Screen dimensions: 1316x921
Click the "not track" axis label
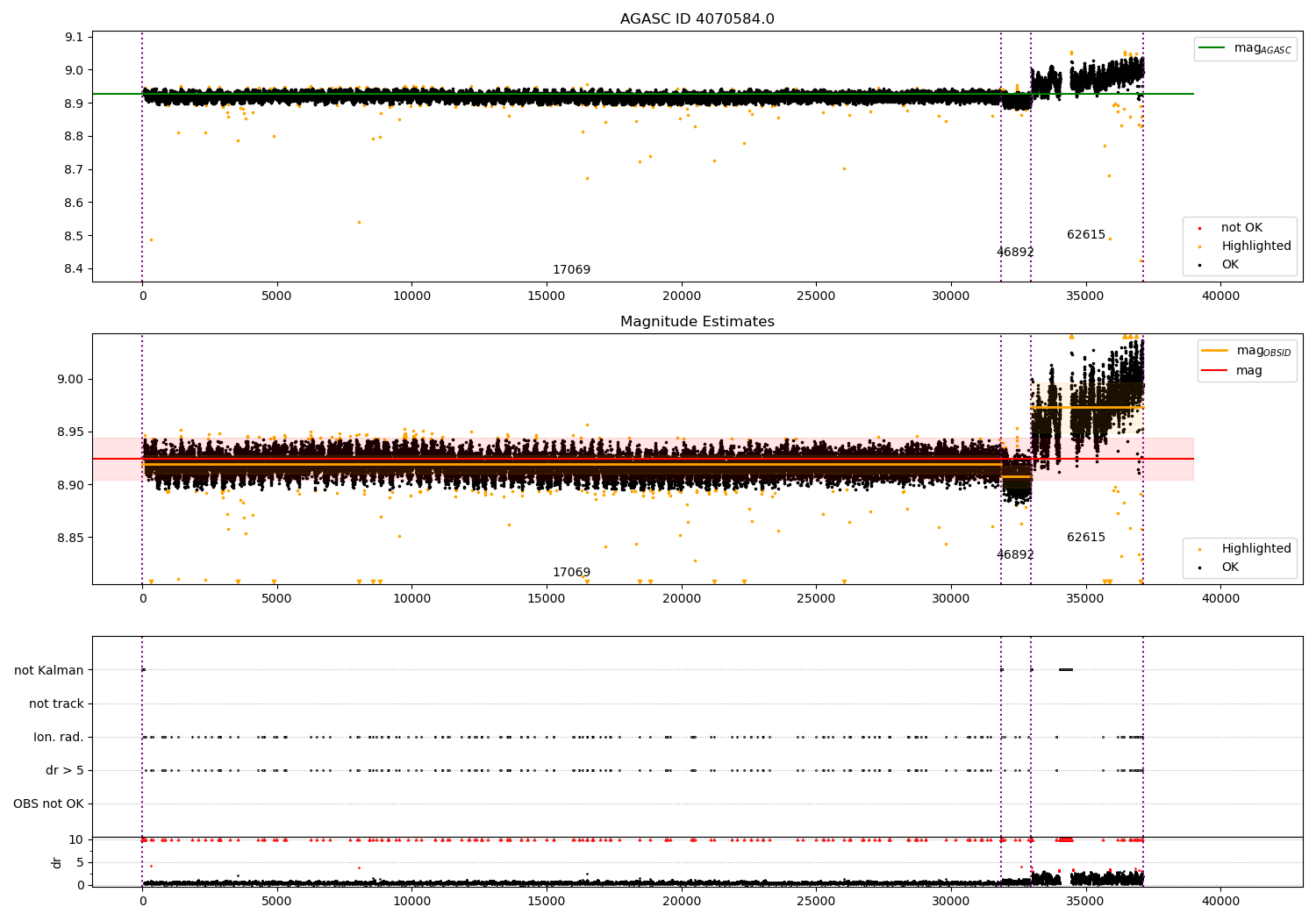56,704
